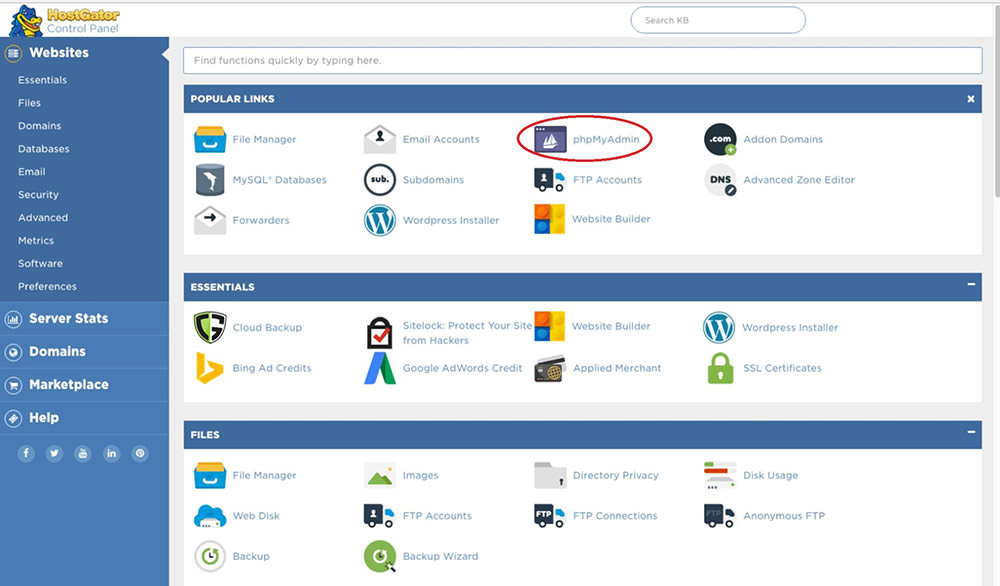The image size is (1000, 586).
Task: Open the Backup Wizard green icon
Action: (380, 556)
